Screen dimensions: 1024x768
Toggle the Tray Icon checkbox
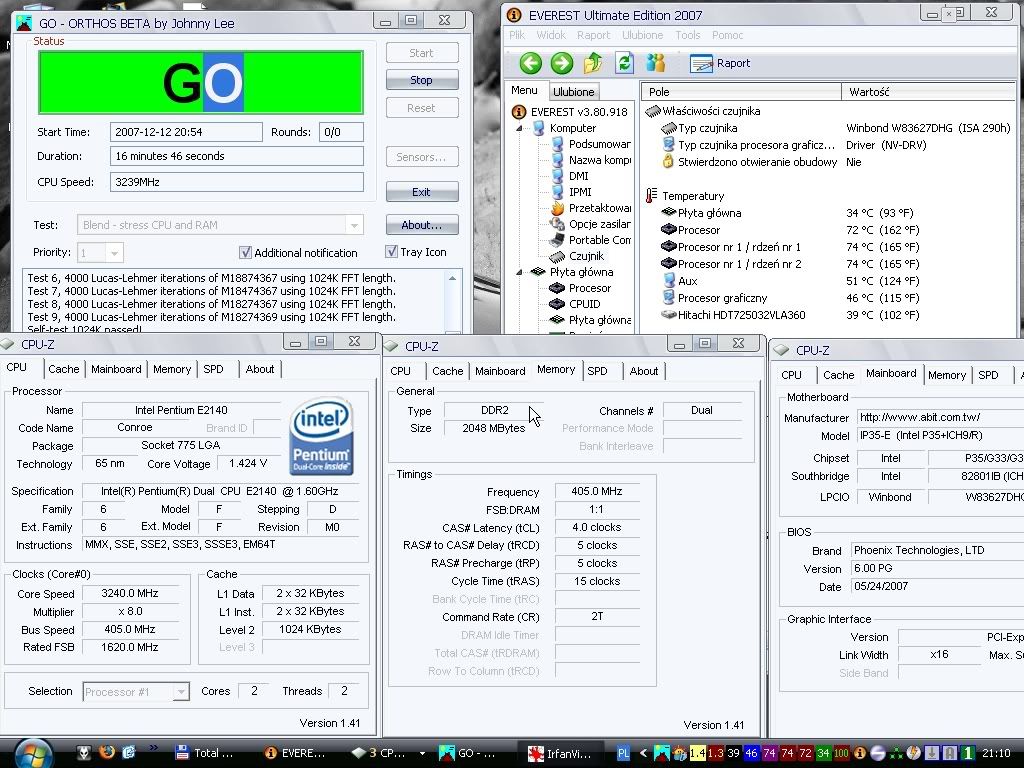(x=391, y=252)
